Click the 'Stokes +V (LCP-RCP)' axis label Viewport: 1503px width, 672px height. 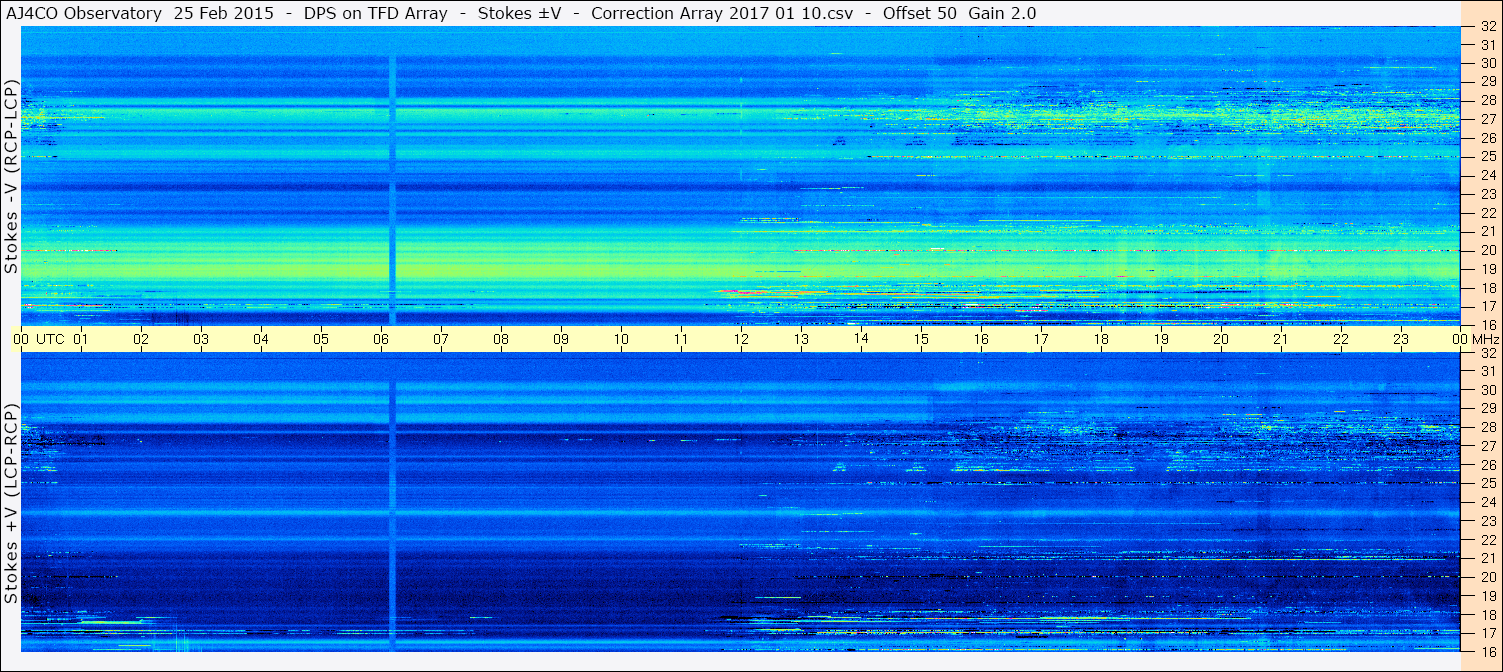click(x=11, y=503)
